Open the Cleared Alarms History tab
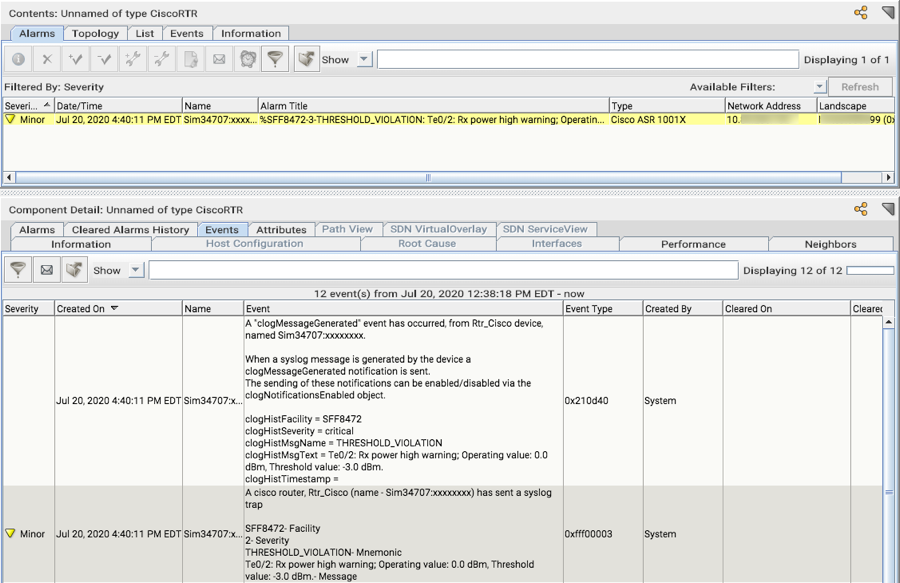This screenshot has width=900, height=583. click(x=130, y=230)
